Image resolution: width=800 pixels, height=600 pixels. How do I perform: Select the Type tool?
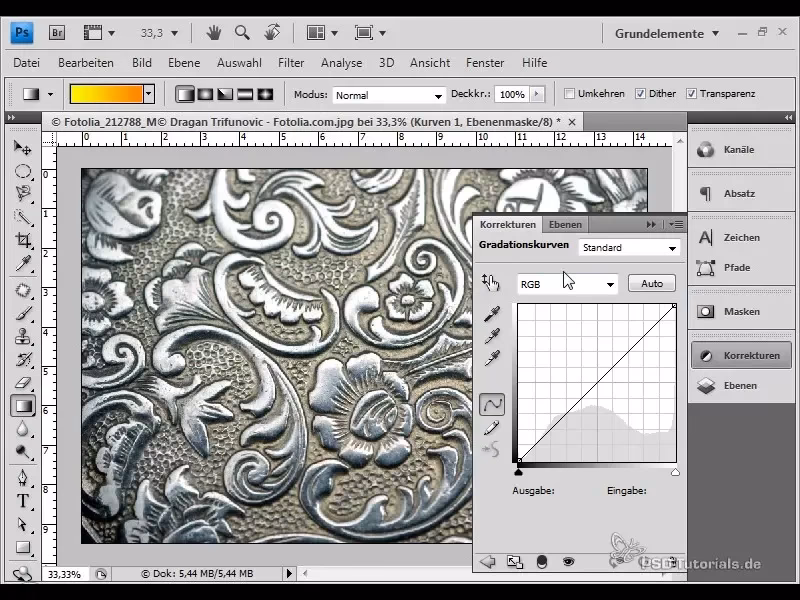pyautogui.click(x=22, y=501)
